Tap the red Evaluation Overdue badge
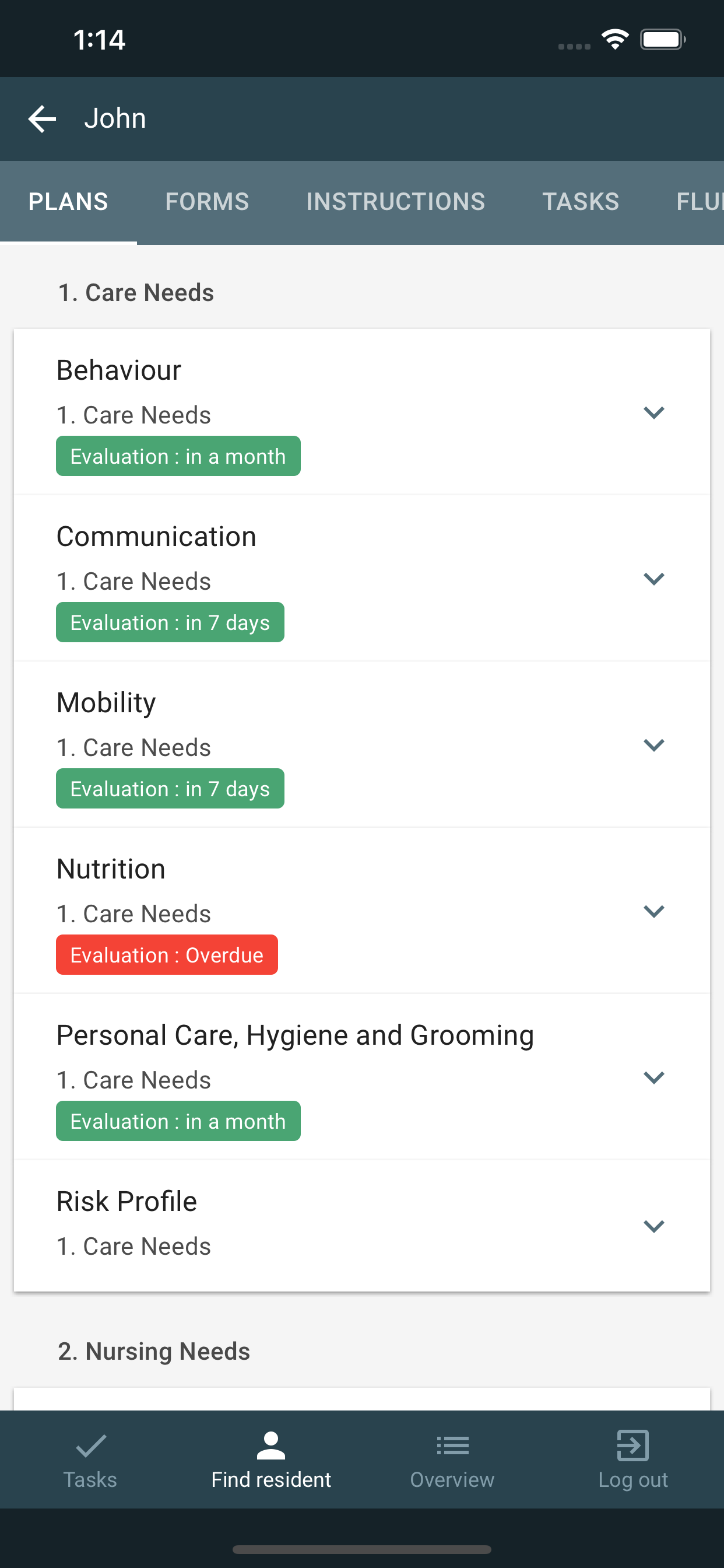Screen dimensions: 724x1568 (x=167, y=954)
